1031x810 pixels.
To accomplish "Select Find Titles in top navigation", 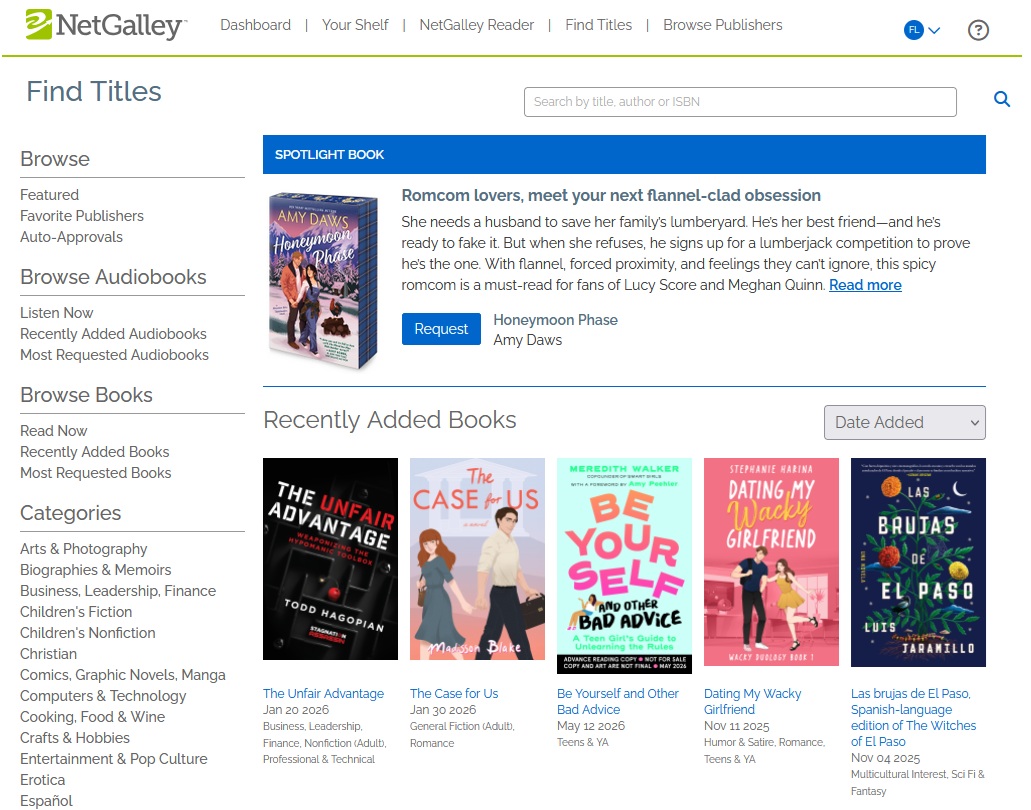I will coord(598,25).
